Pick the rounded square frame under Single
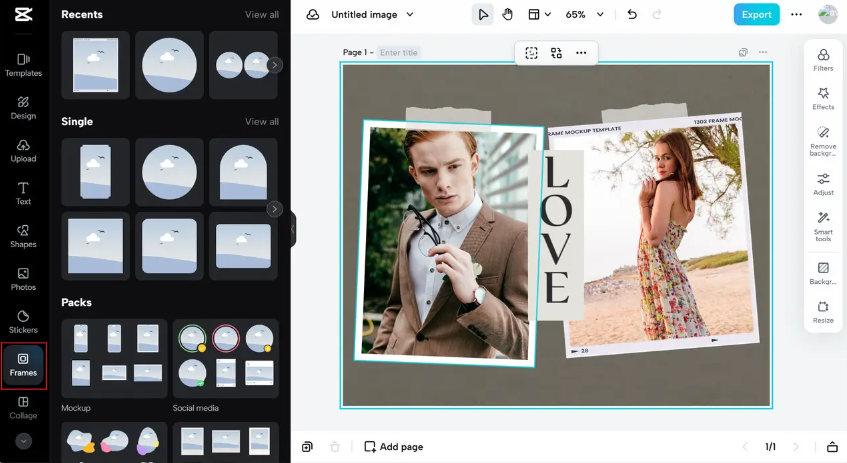This screenshot has width=847, height=463. click(169, 246)
